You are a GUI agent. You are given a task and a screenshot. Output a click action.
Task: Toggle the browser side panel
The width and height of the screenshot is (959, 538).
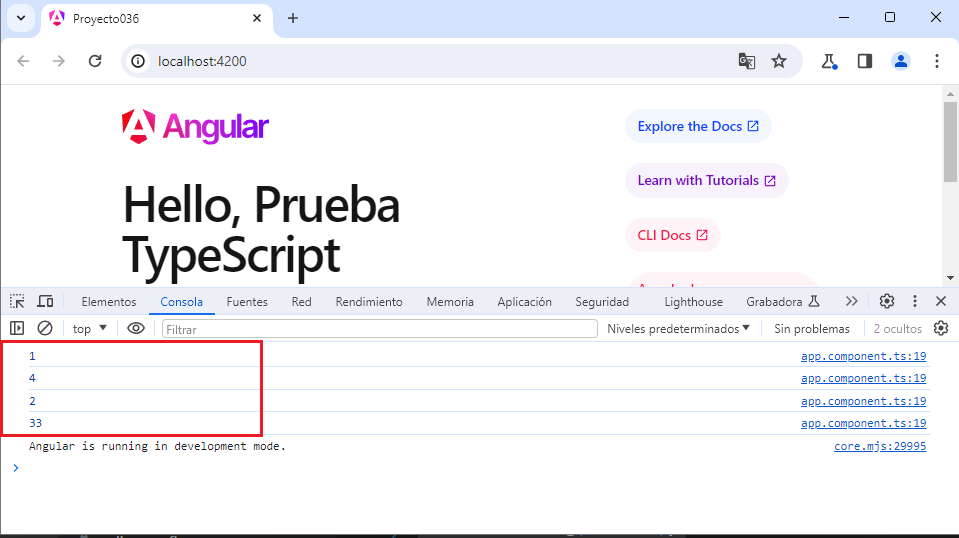coord(865,61)
